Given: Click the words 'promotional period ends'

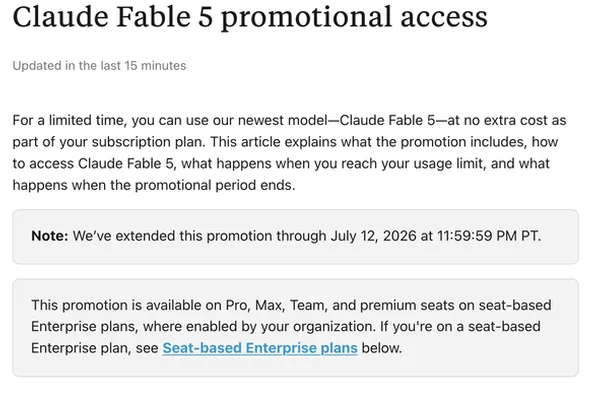Looking at the screenshot, I should 215,185.
